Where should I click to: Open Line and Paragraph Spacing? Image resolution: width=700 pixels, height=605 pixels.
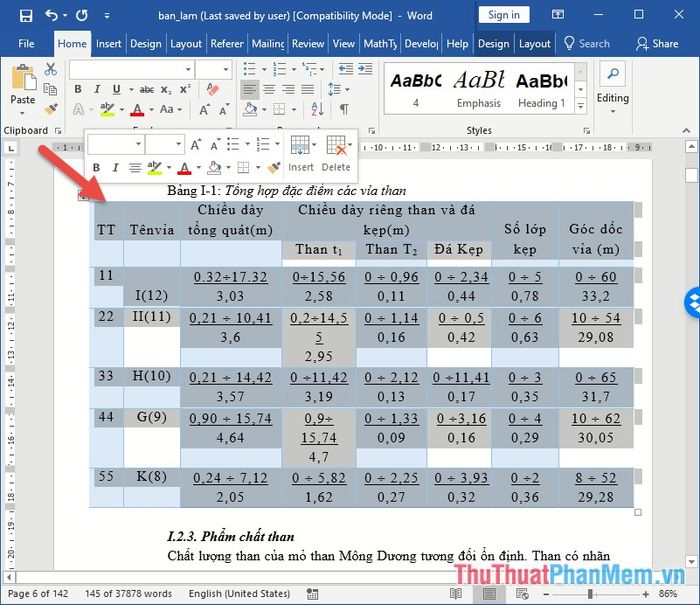(338, 89)
